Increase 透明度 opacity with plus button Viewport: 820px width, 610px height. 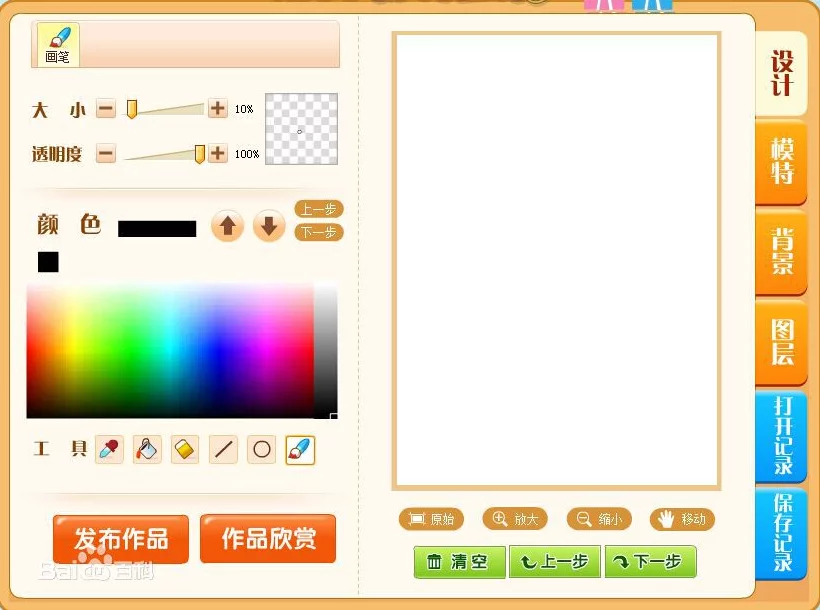(x=218, y=153)
